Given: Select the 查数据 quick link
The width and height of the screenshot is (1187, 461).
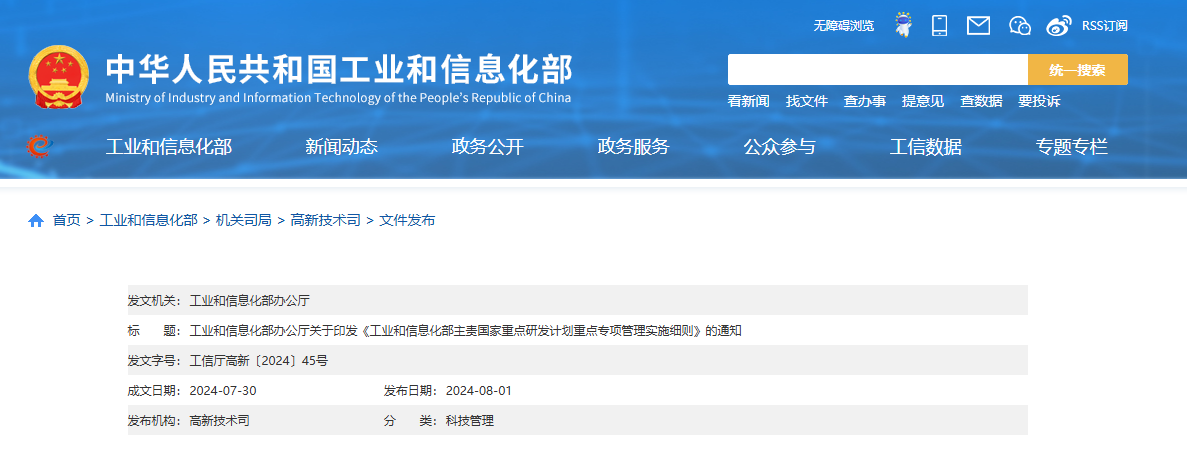Looking at the screenshot, I should pyautogui.click(x=981, y=101).
